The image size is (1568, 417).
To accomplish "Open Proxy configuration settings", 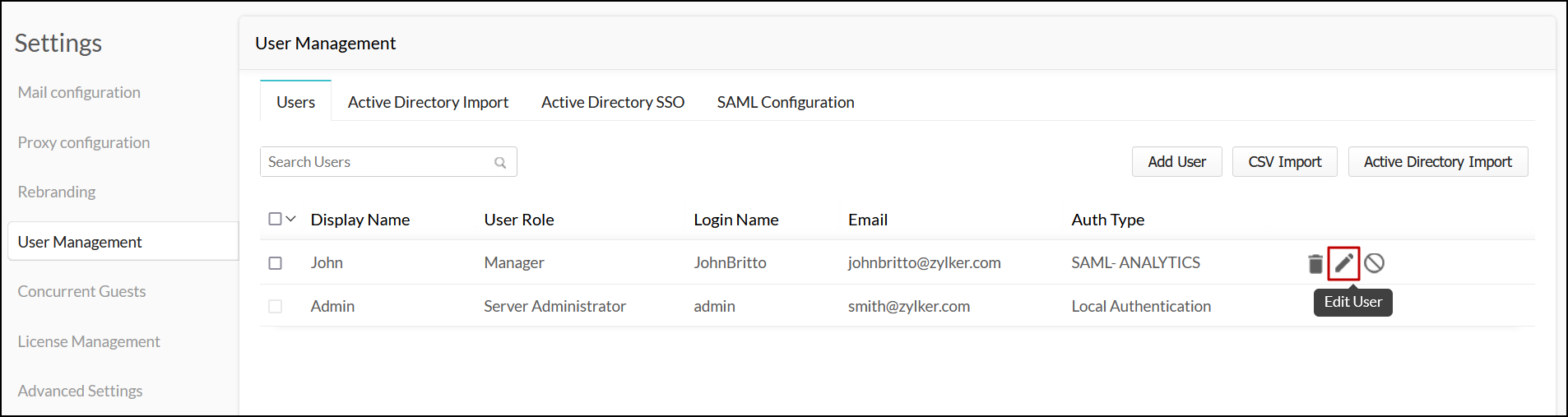I will coord(84,142).
